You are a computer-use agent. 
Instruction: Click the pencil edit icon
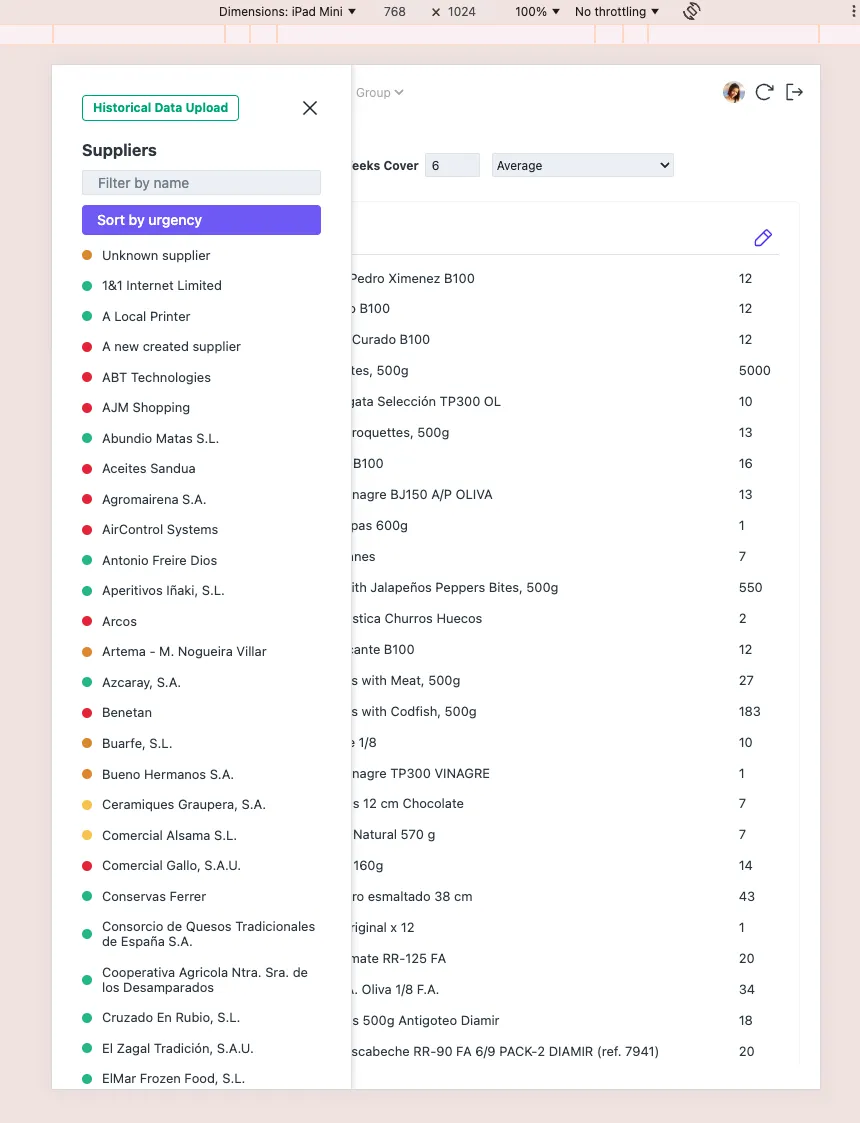click(763, 237)
